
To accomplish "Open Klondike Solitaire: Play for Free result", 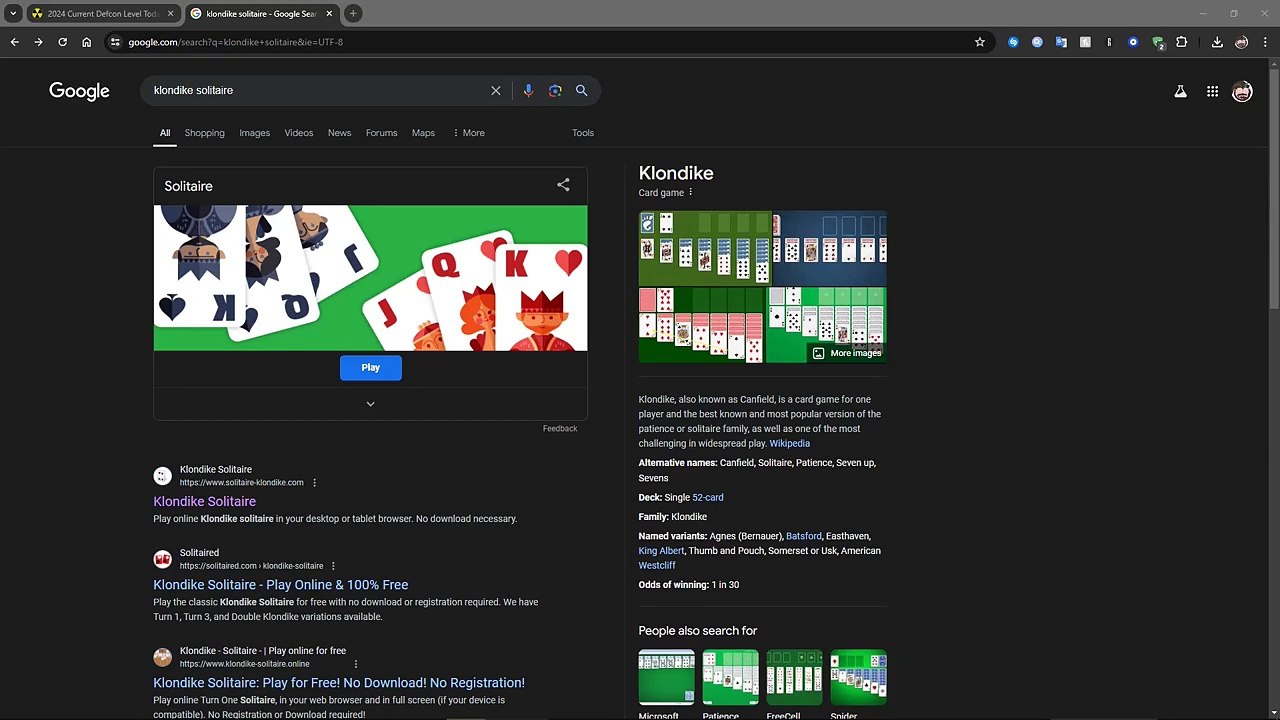I will pos(339,683).
